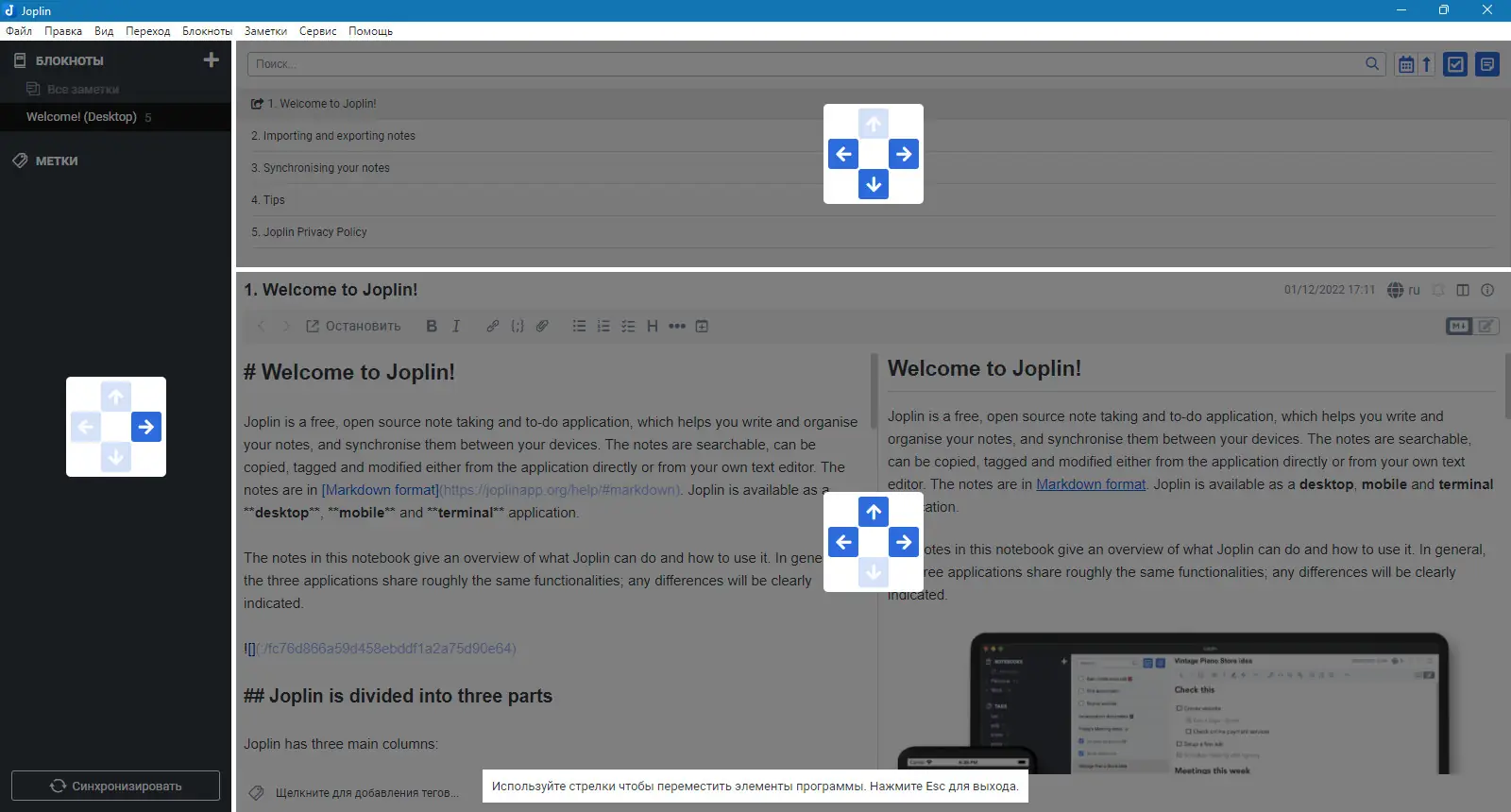Viewport: 1511px width, 812px height.
Task: Insert the current date and time
Action: coord(702,326)
